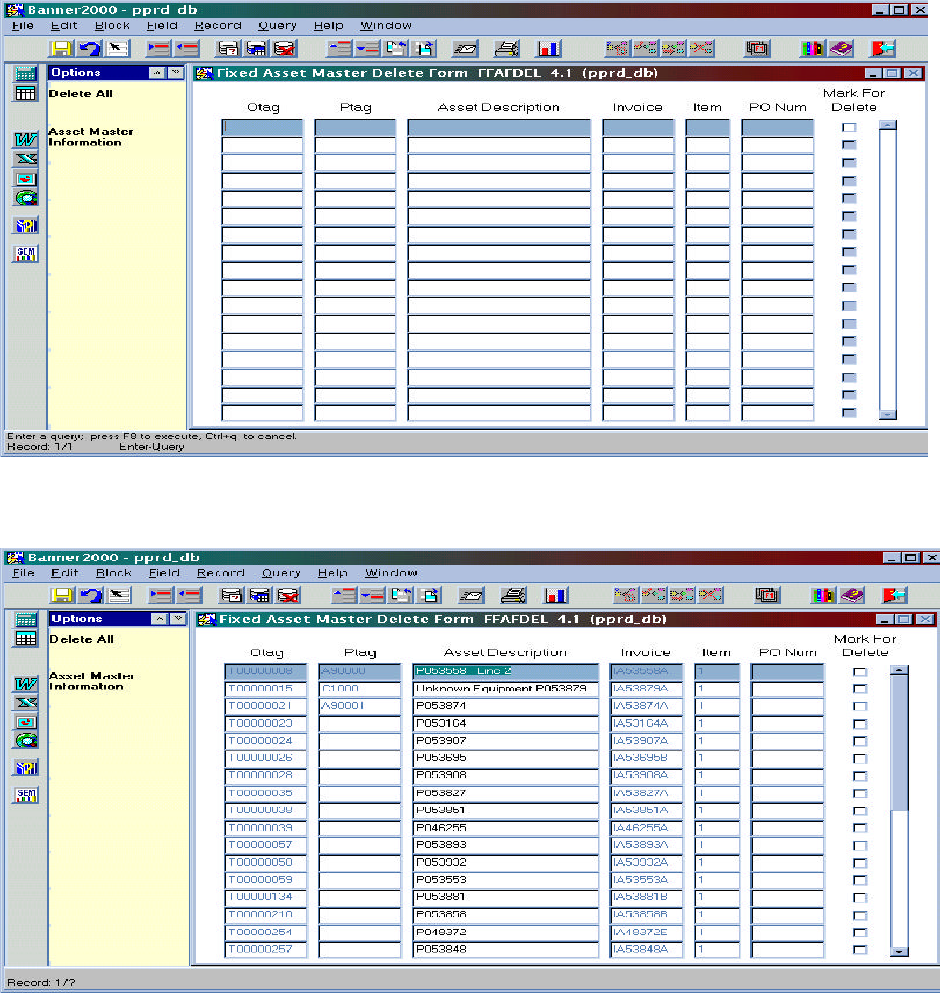
Task: Click Asset Master Information in the populated results window
Action: pyautogui.click(x=91, y=681)
